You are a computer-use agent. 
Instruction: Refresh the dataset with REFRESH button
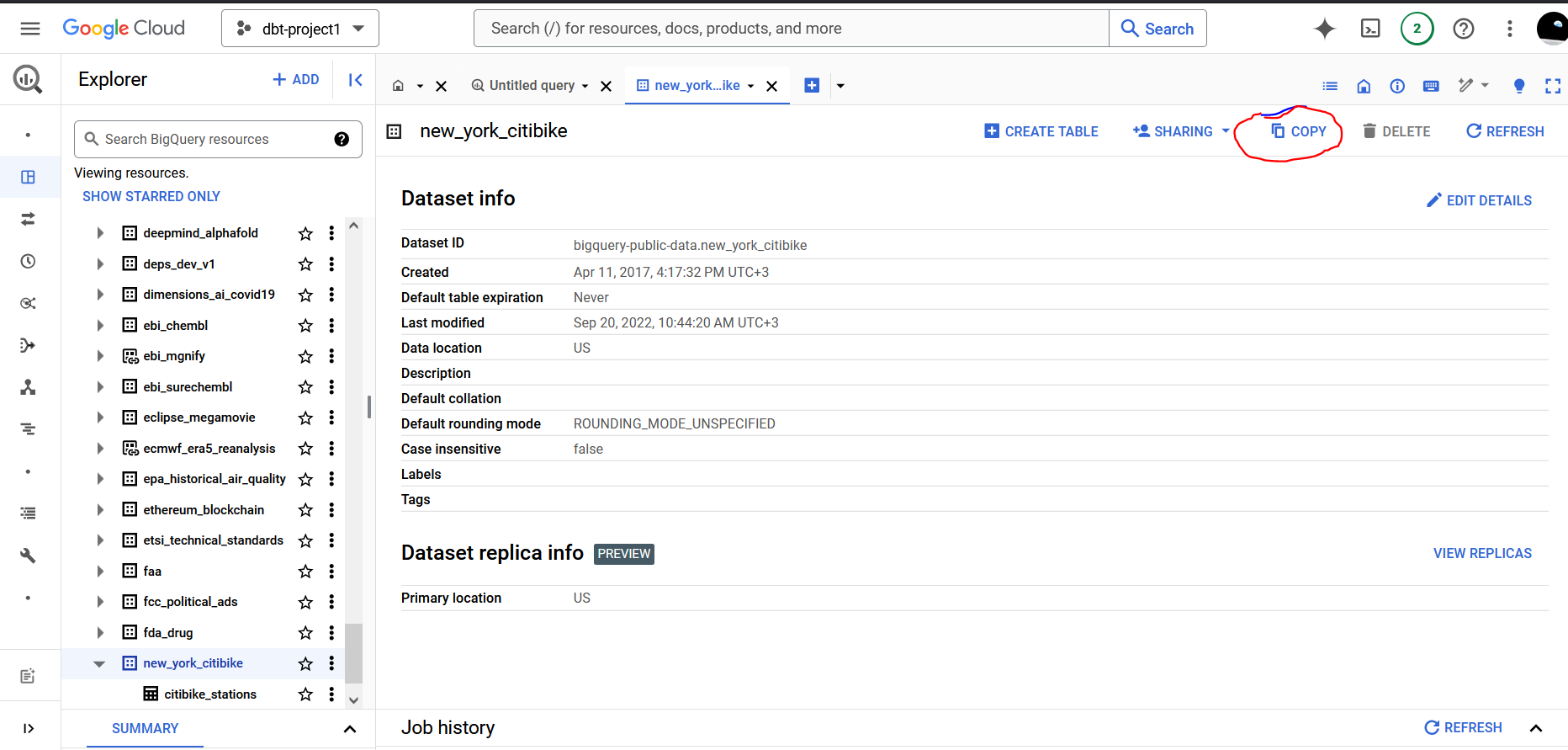coord(1505,131)
